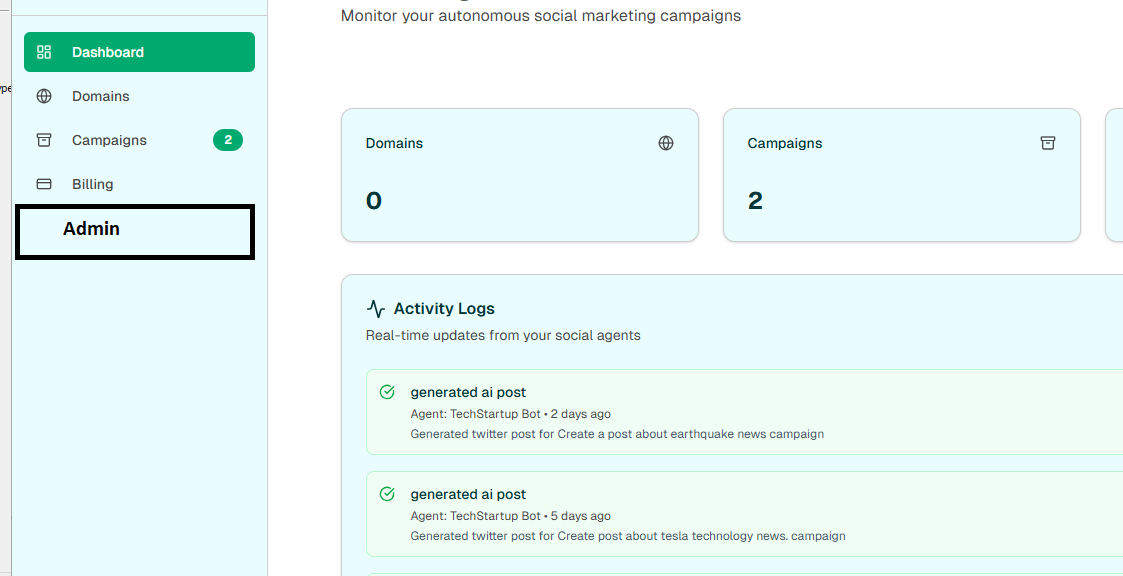This screenshot has height=576, width=1123.
Task: Open the Dashboard menu item
Action: (x=108, y=52)
